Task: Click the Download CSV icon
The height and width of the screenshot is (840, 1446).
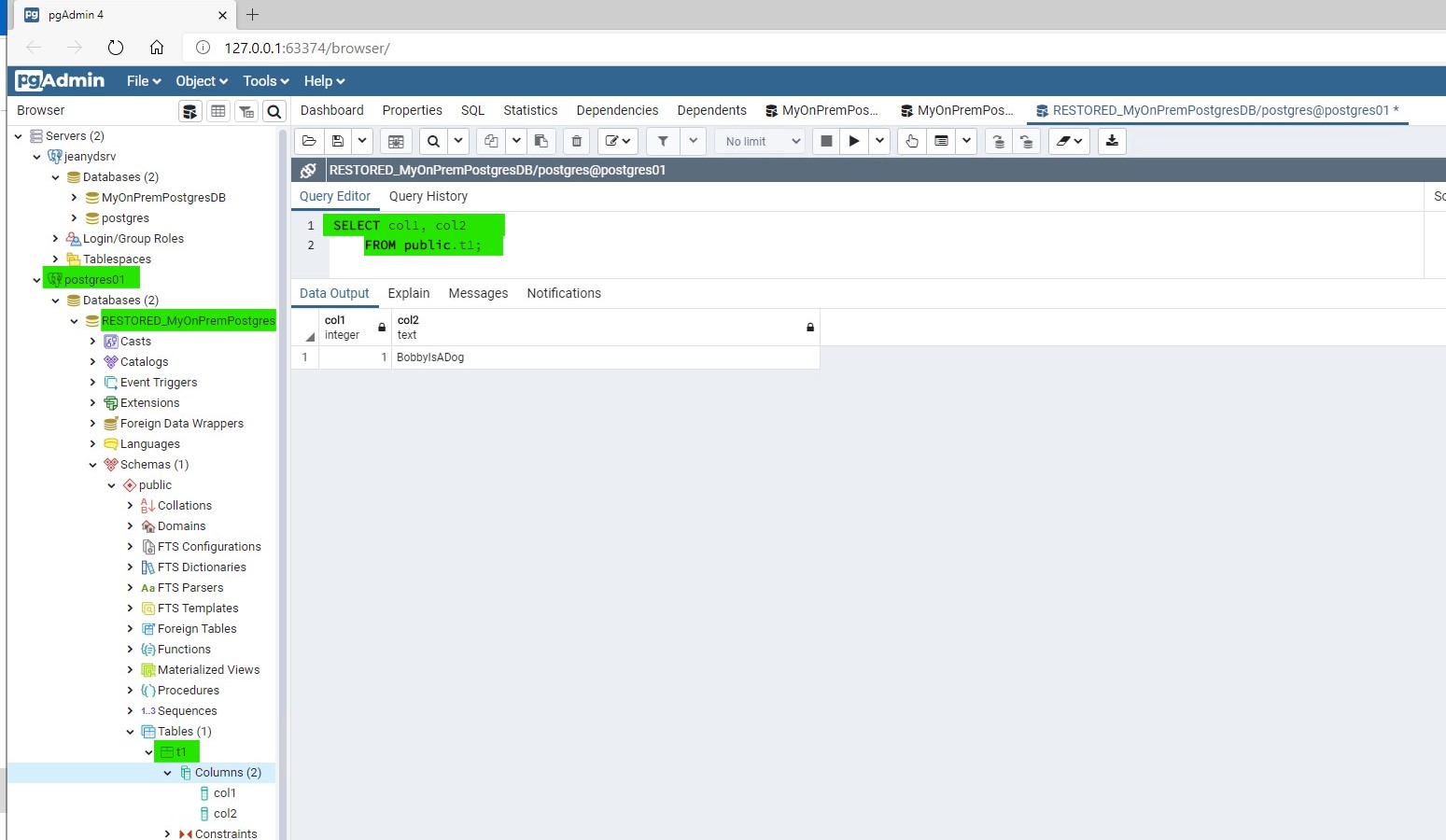Action: 1112,141
